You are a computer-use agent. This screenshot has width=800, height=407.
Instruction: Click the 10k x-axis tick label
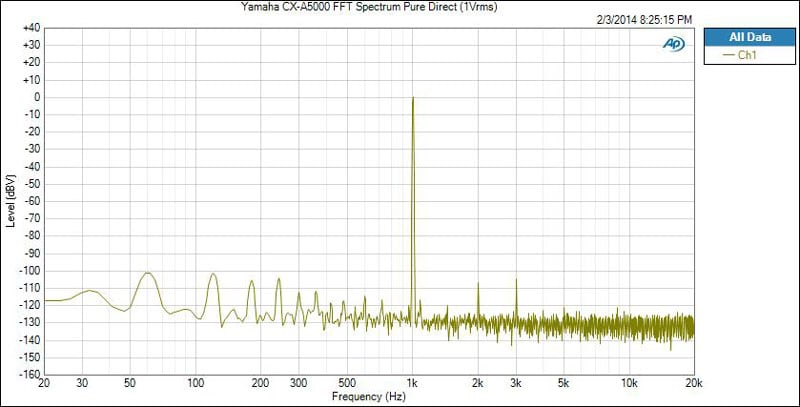coord(628,383)
